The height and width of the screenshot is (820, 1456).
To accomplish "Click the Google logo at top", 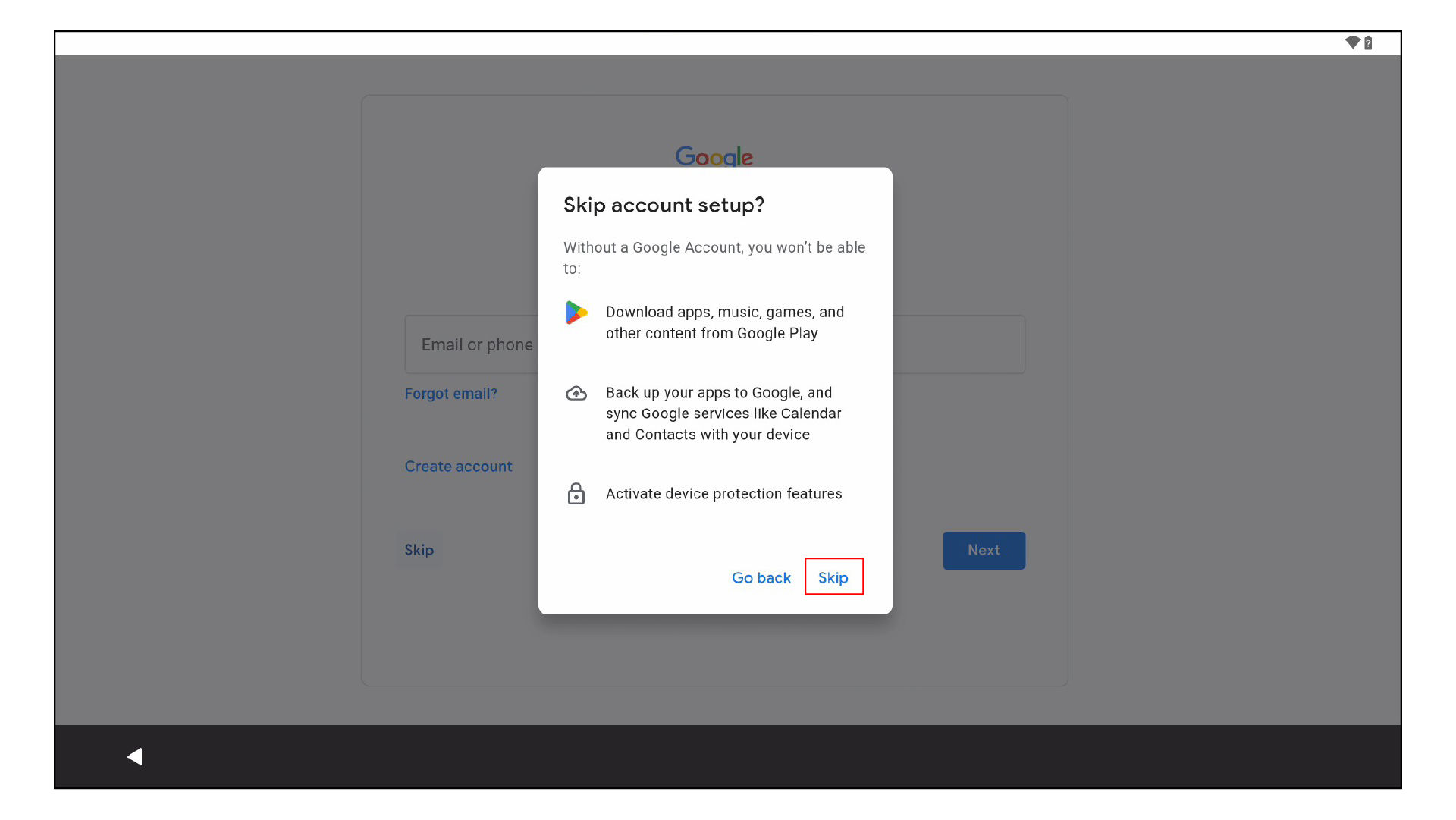I will click(x=714, y=156).
